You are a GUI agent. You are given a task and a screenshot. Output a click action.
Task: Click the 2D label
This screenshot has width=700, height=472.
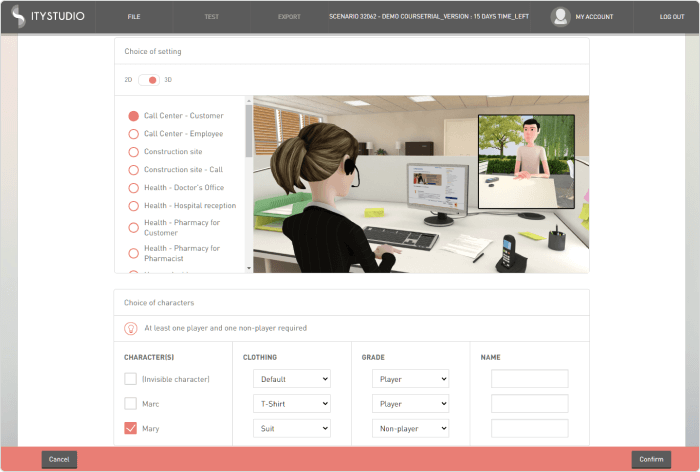pyautogui.click(x=128, y=80)
